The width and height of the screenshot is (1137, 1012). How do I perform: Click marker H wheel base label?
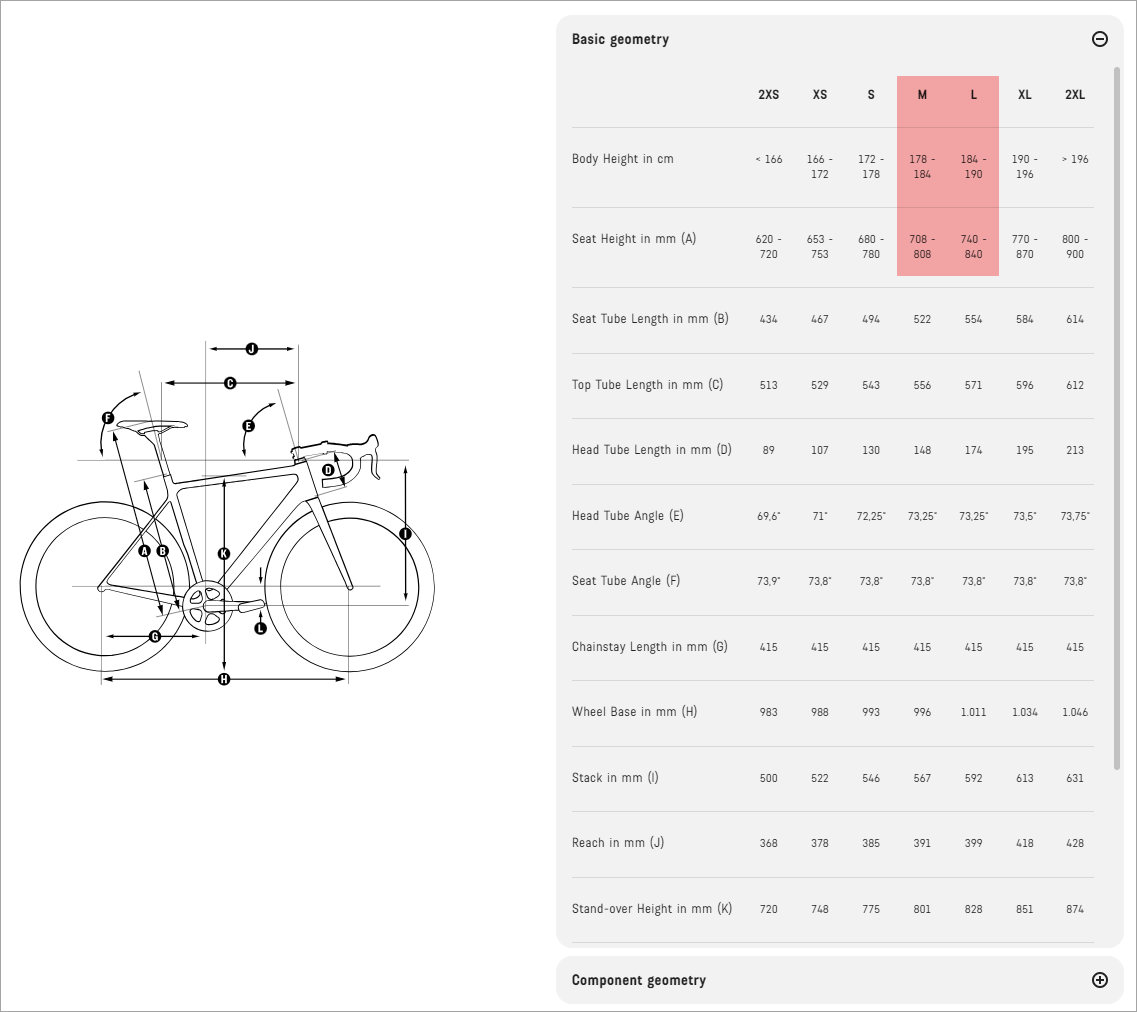click(223, 680)
